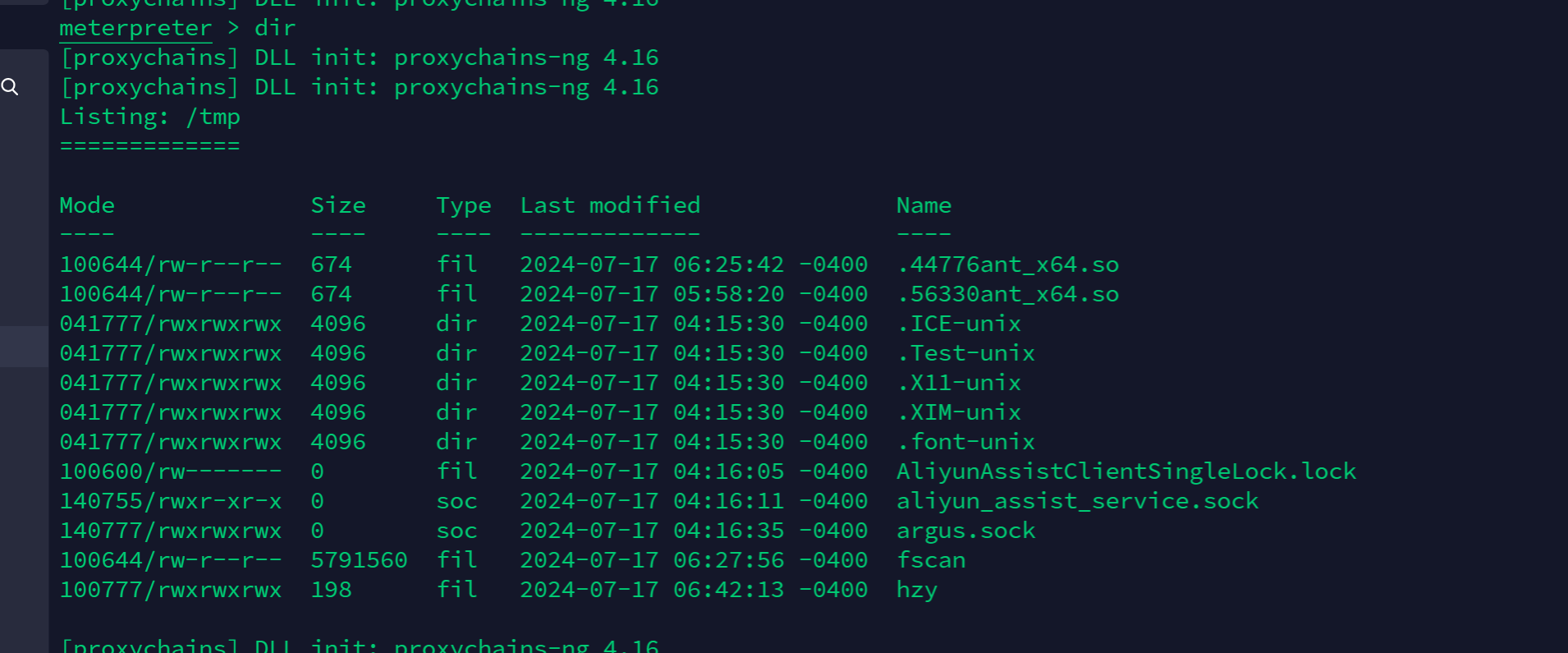Click the Last modified column header

point(611,205)
